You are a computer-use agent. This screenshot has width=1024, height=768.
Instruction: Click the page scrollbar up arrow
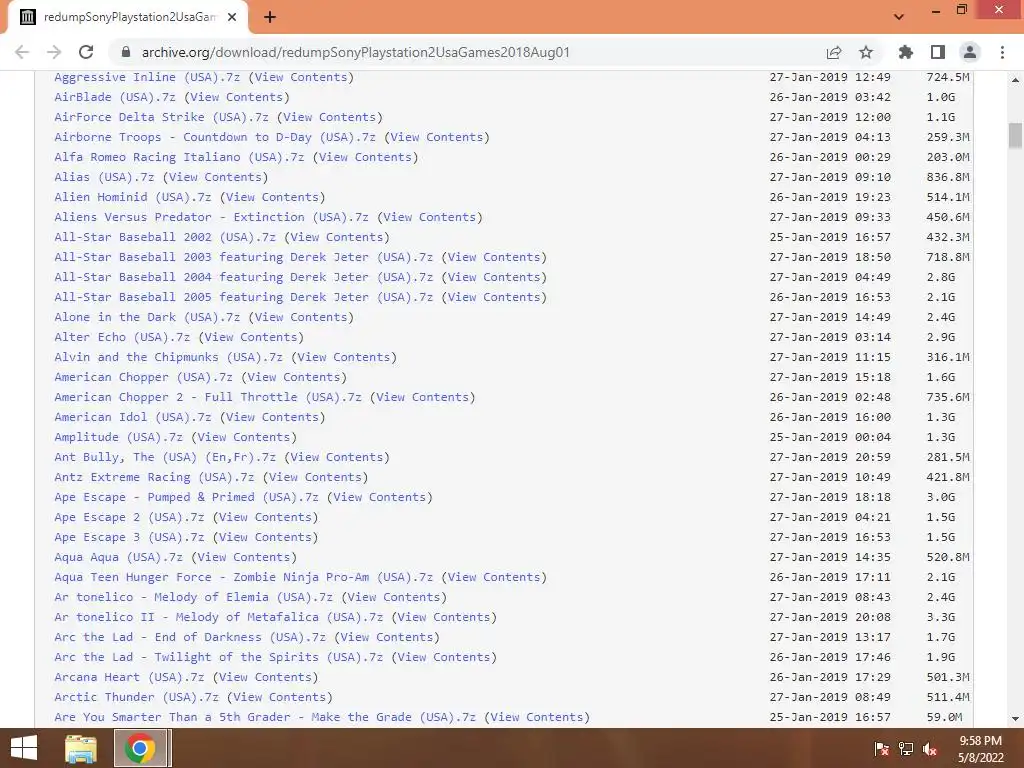point(1015,79)
